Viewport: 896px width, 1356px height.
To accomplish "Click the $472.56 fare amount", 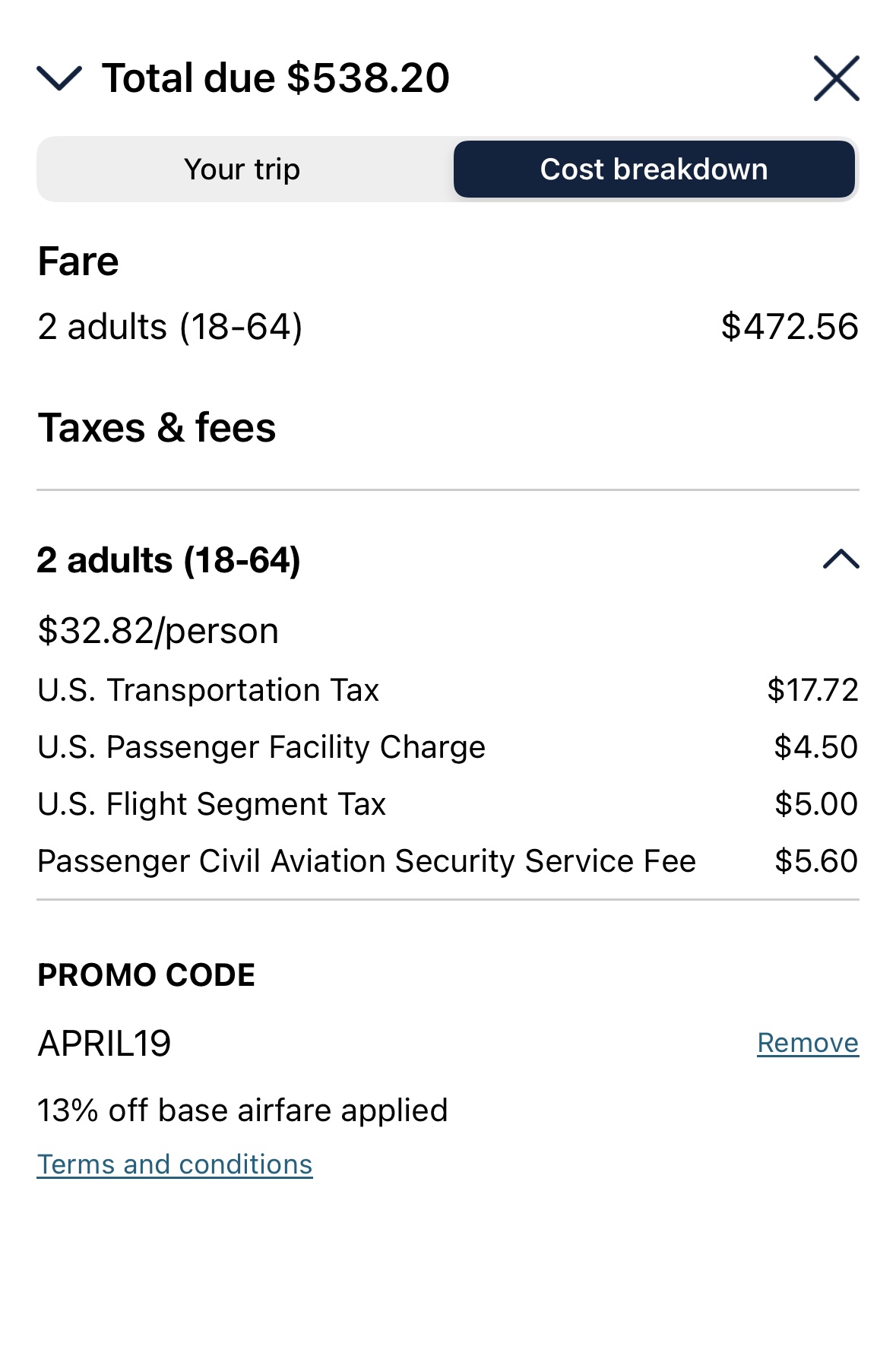I will 789,327.
